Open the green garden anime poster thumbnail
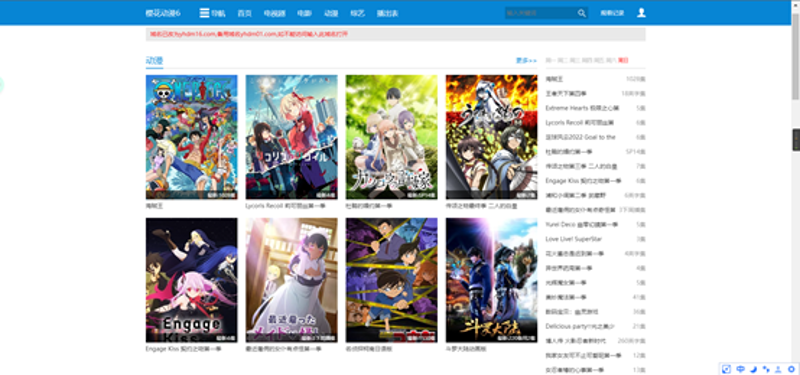The width and height of the screenshot is (800, 375). pos(391,137)
